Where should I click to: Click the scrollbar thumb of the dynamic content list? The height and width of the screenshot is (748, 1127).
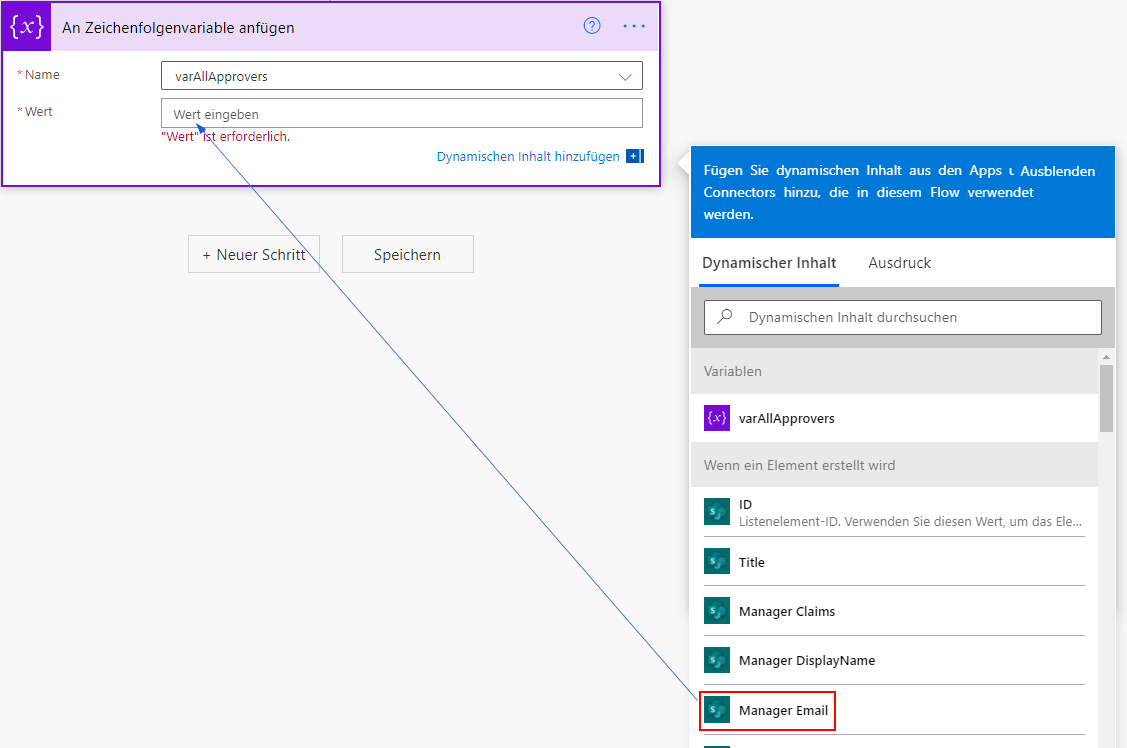click(1106, 399)
